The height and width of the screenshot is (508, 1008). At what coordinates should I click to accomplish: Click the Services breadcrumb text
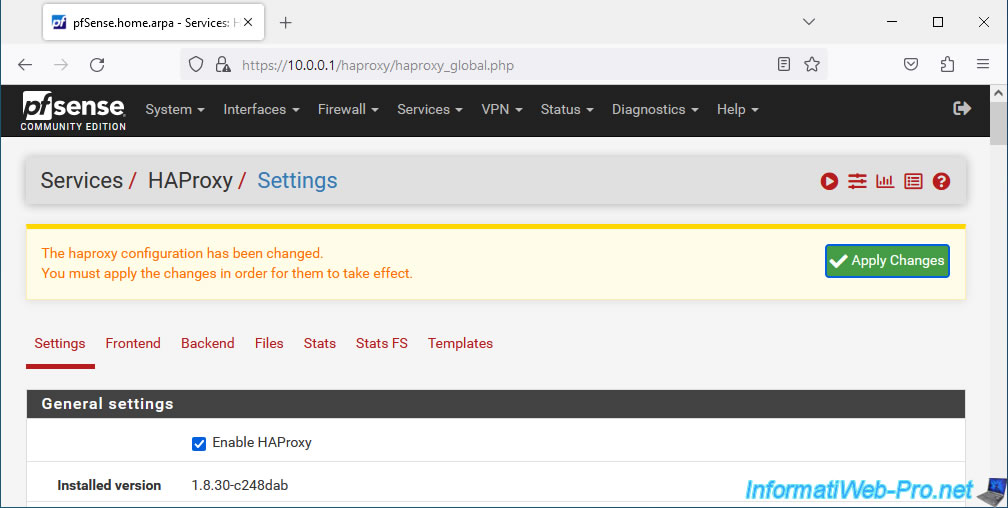82,181
